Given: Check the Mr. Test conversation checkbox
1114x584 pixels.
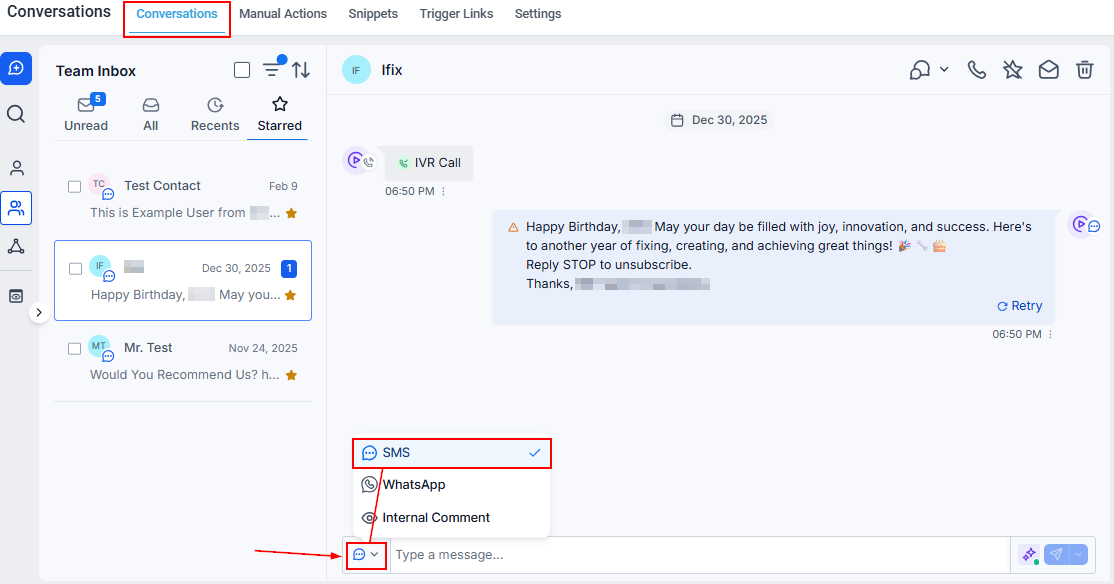Looking at the screenshot, I should [x=75, y=349].
